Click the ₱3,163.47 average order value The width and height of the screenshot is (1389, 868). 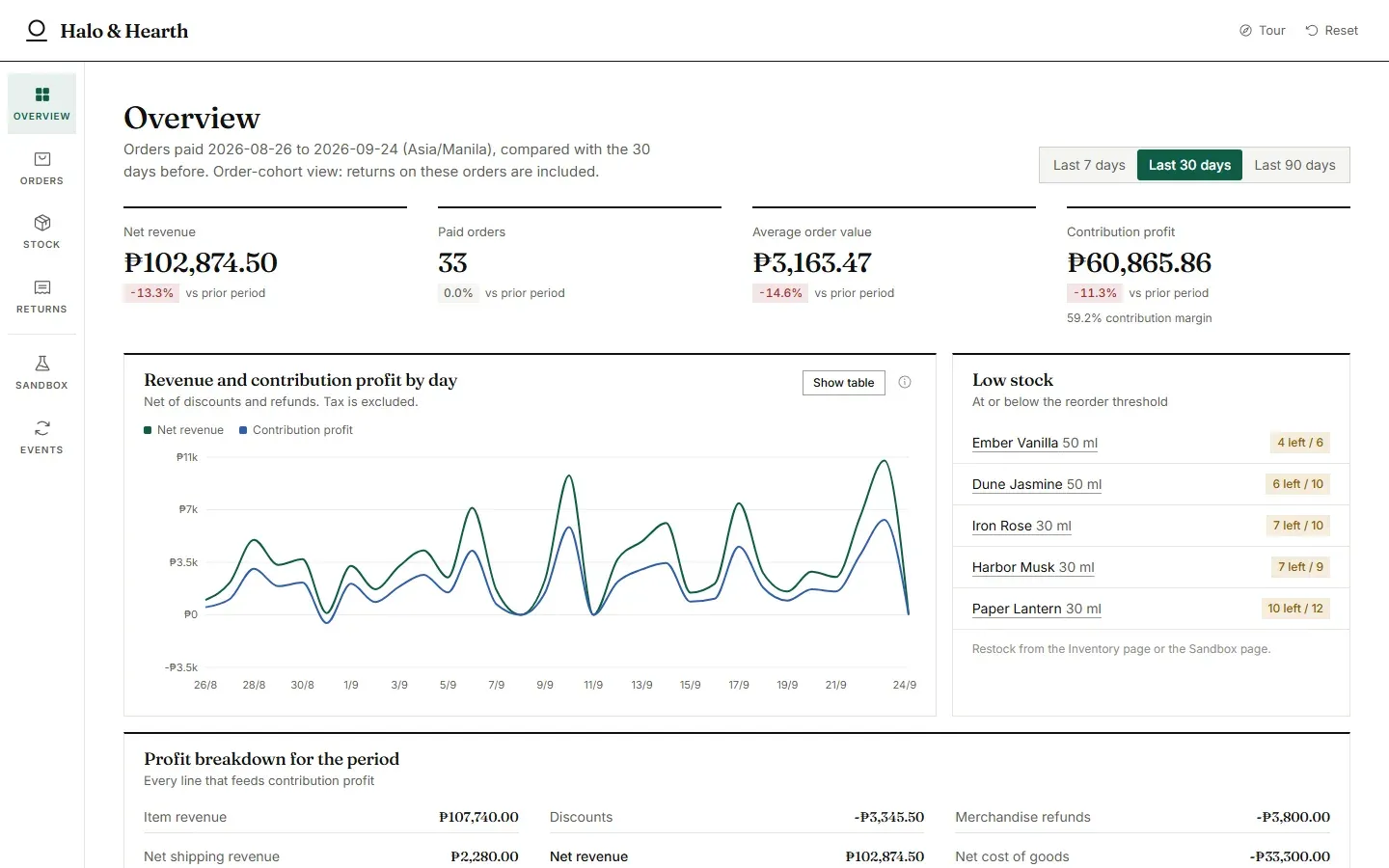click(x=812, y=262)
